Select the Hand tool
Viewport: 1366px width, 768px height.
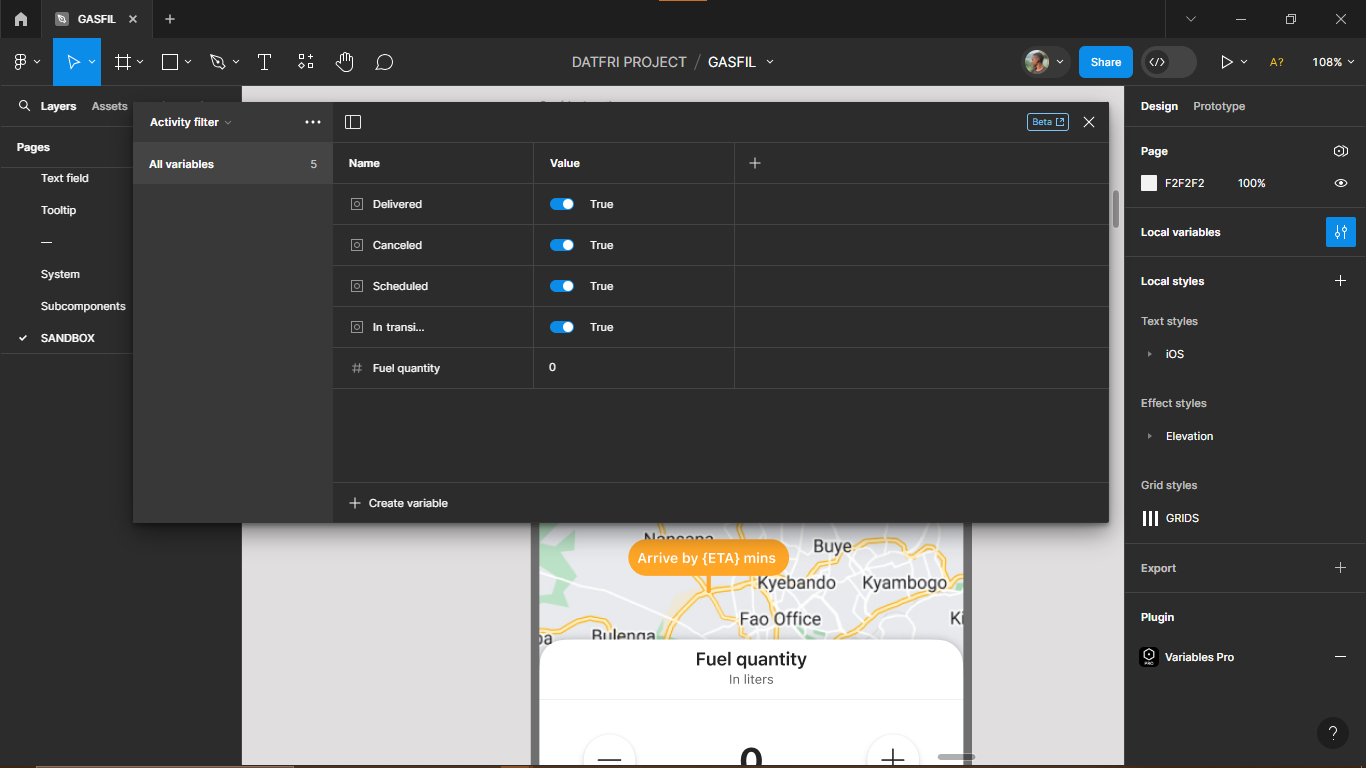[345, 62]
